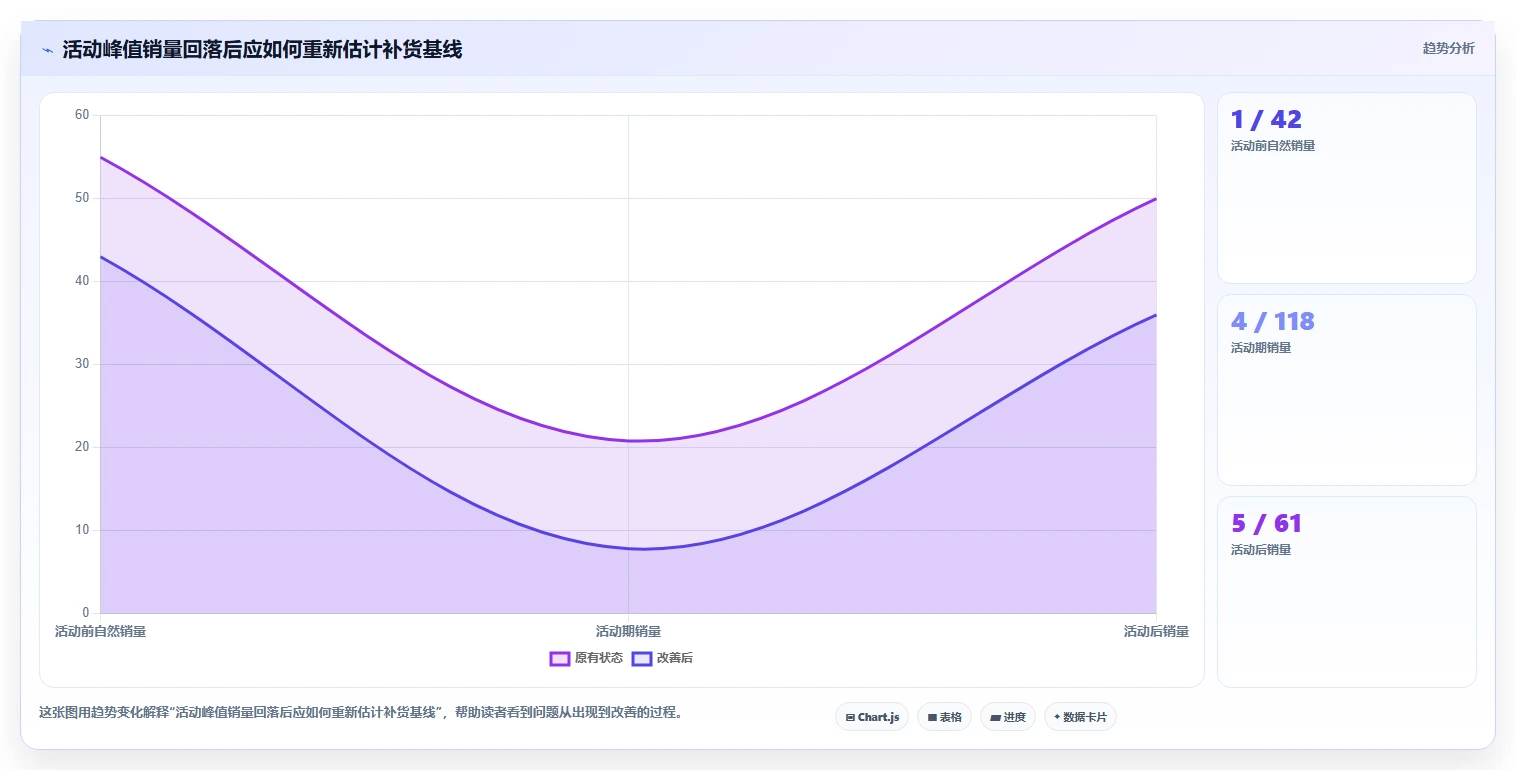Image resolution: width=1516 pixels, height=770 pixels.
Task: Click the y-axis value 10
Action: pos(82,530)
